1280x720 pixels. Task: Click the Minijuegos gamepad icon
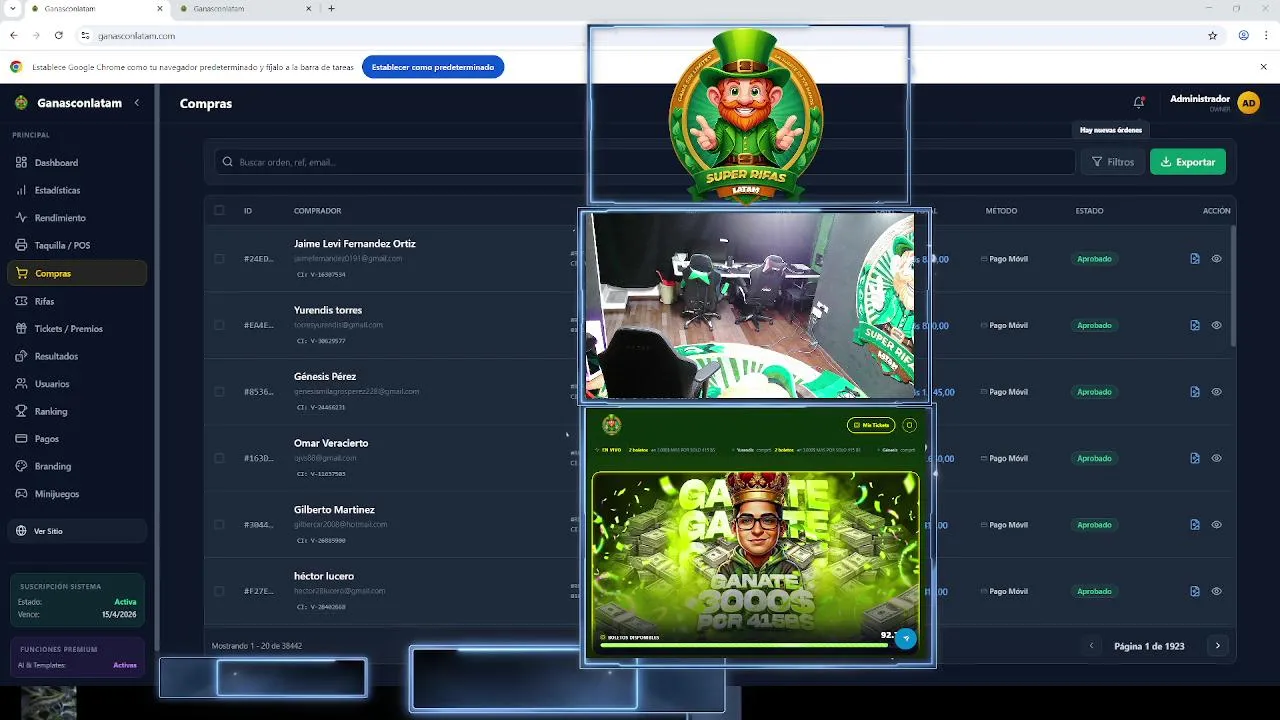pos(22,494)
